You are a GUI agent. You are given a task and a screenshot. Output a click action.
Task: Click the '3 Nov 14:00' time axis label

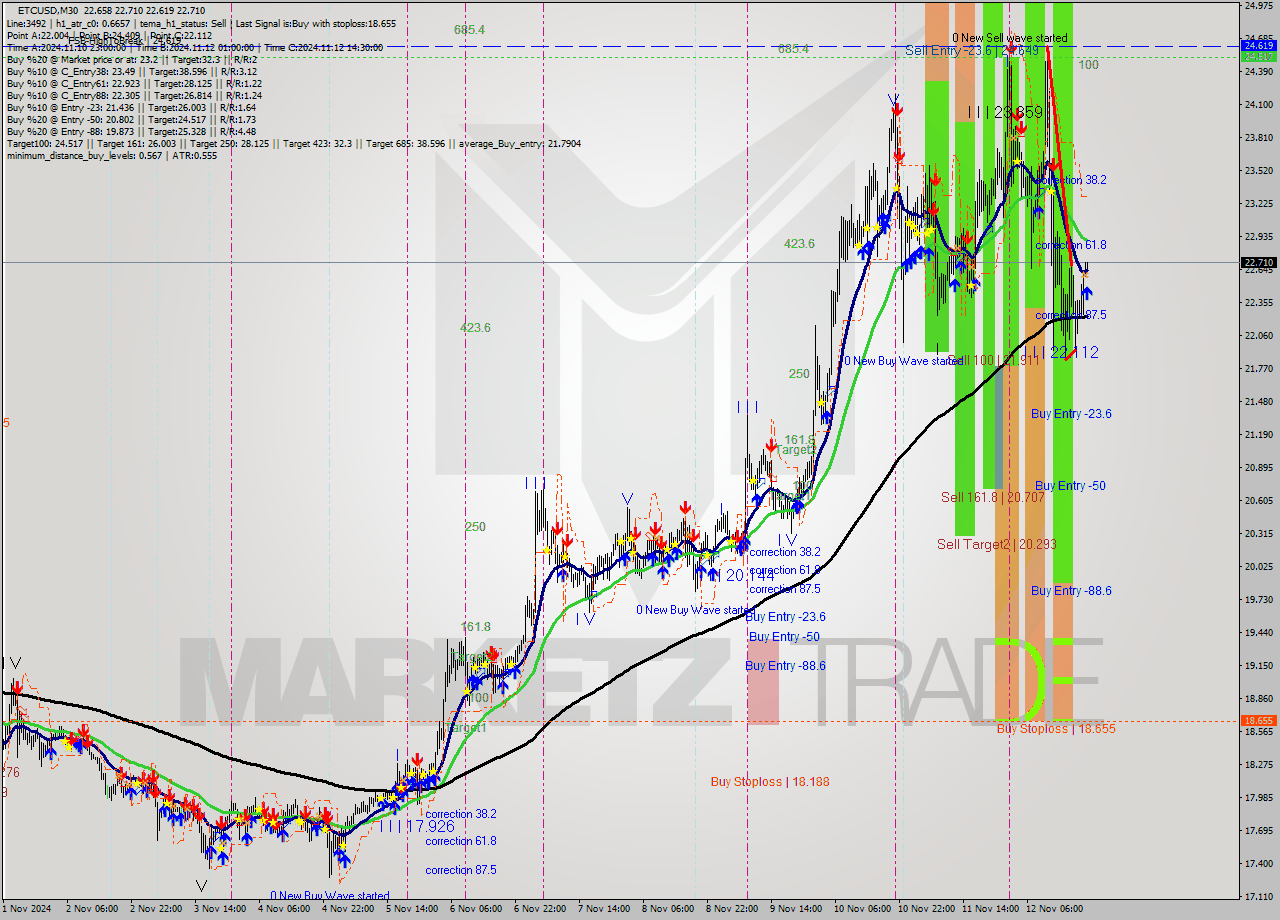pos(219,908)
